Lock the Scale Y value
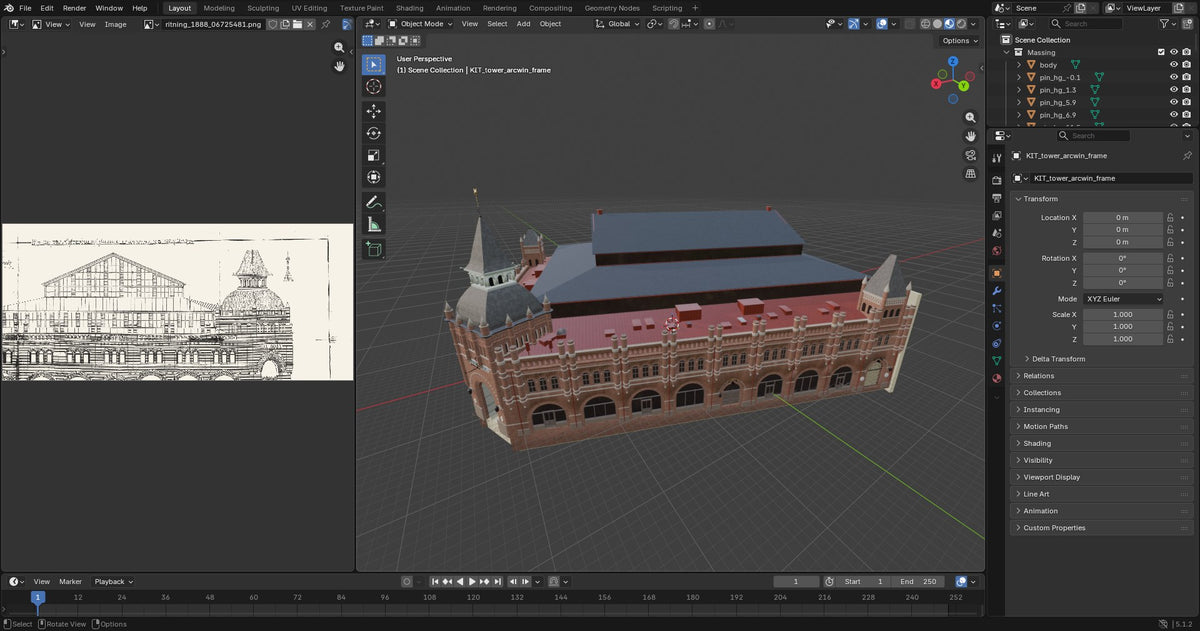The height and width of the screenshot is (631, 1200). click(1170, 326)
